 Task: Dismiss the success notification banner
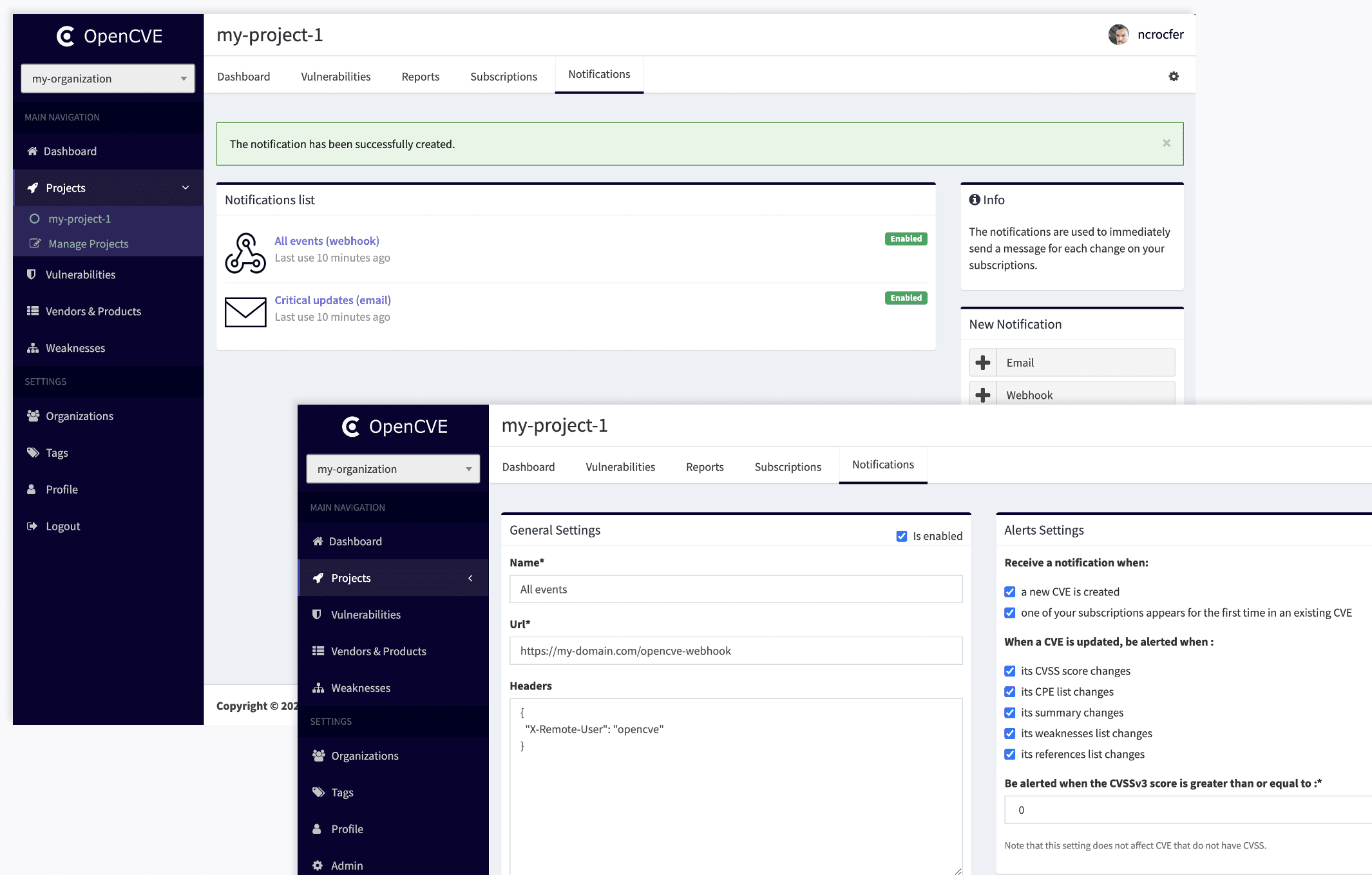click(x=1166, y=143)
